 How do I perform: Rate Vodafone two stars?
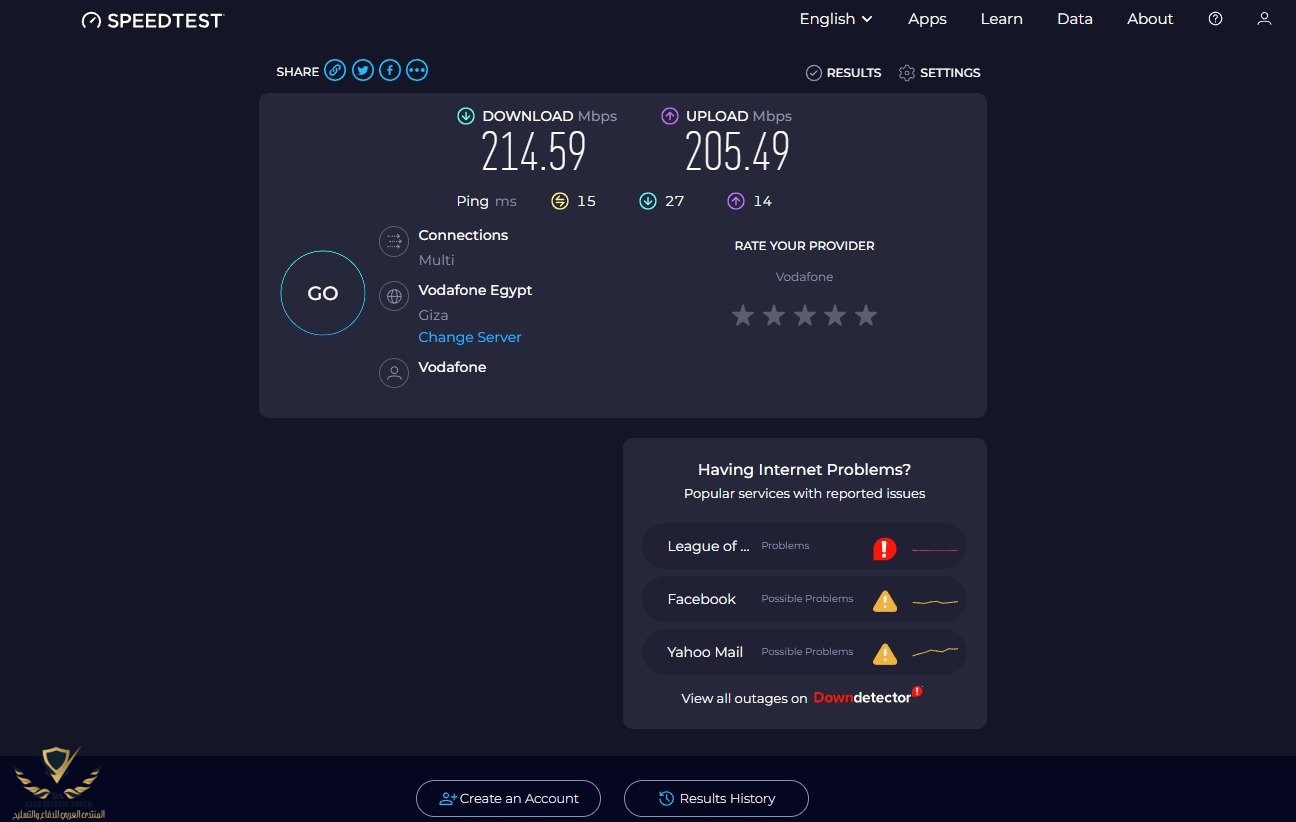[x=774, y=316]
